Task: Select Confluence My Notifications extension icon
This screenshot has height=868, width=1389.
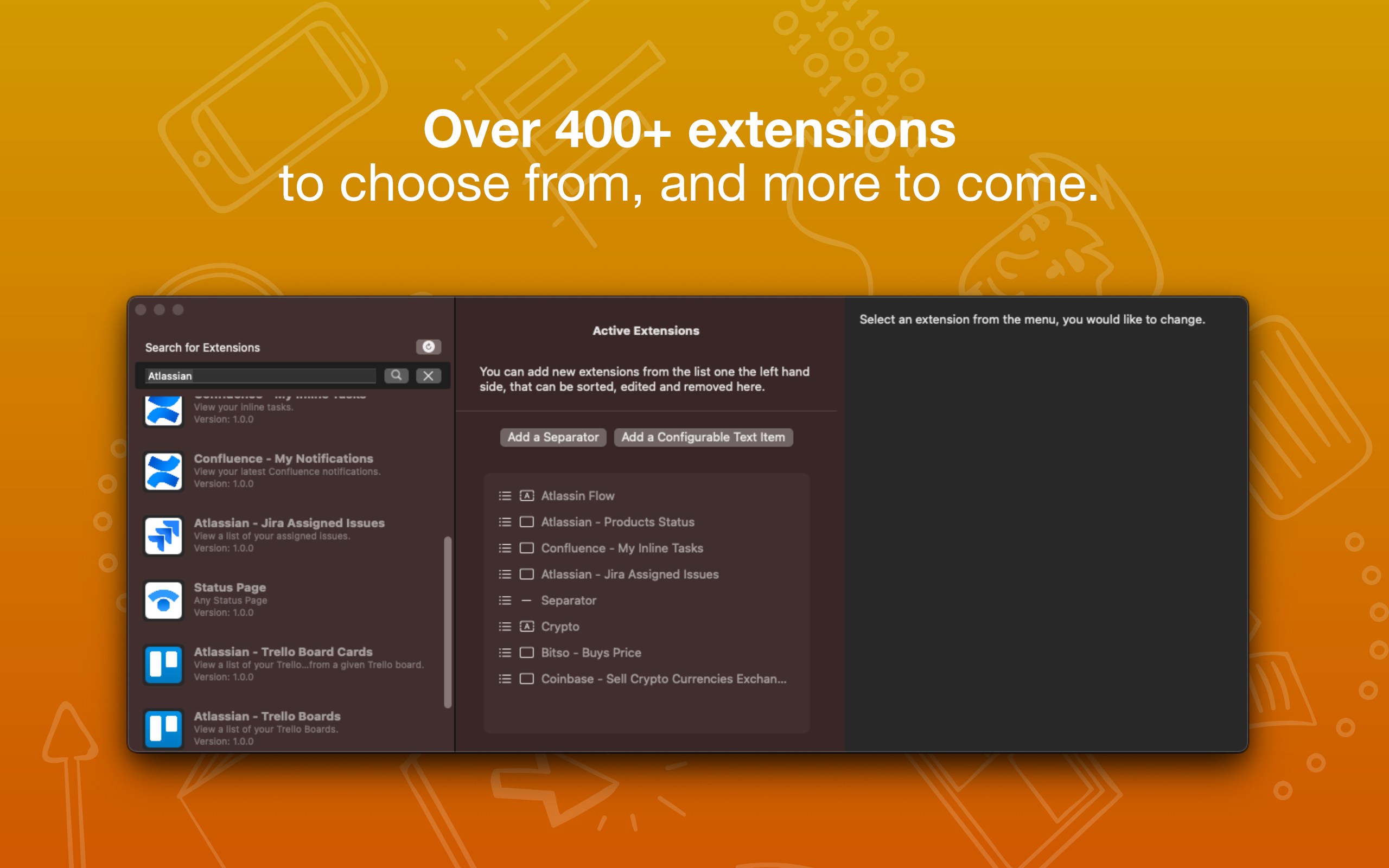Action: (x=163, y=471)
